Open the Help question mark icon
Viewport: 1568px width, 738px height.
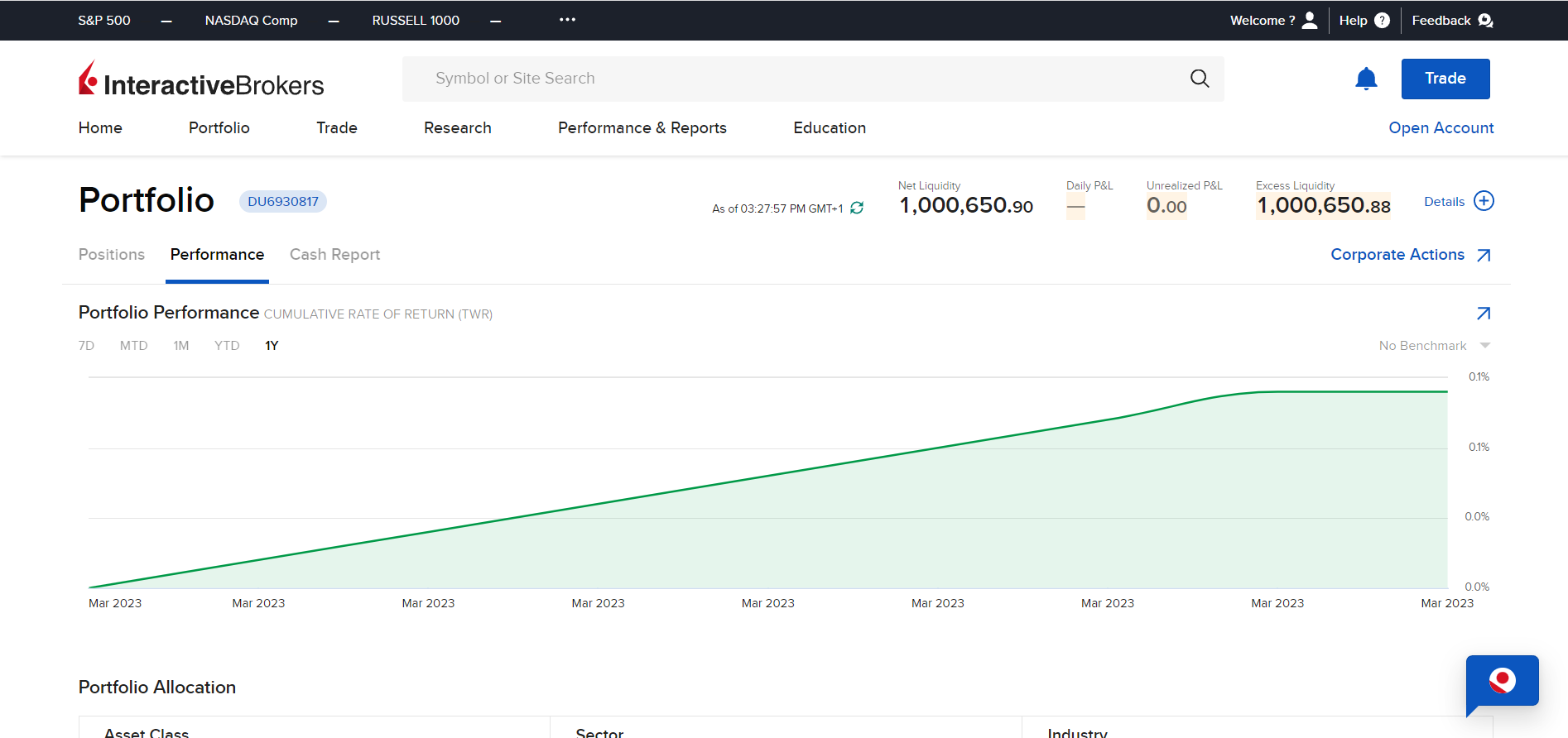pyautogui.click(x=1383, y=20)
